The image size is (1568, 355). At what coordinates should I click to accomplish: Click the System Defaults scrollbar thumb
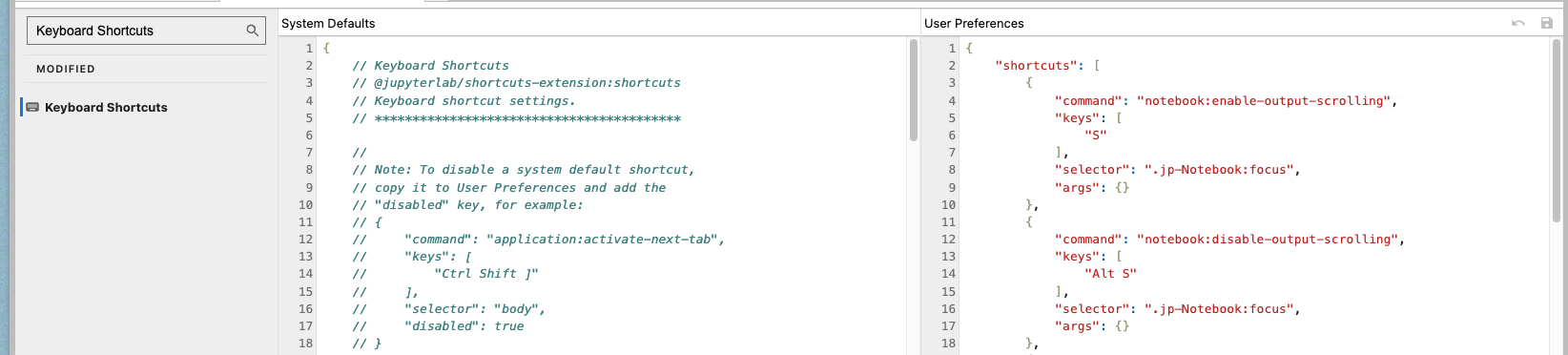pos(913,91)
